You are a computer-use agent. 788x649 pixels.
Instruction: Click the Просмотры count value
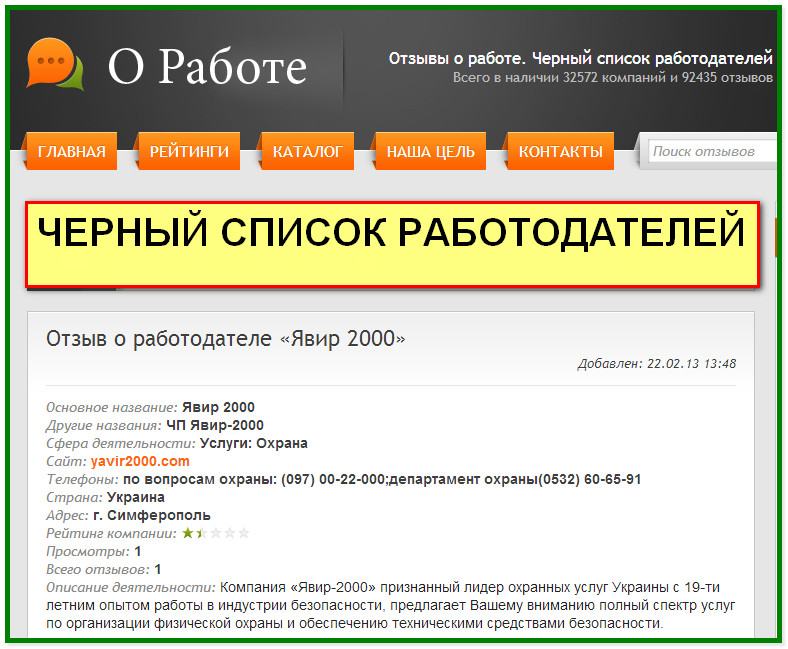pyautogui.click(x=138, y=551)
